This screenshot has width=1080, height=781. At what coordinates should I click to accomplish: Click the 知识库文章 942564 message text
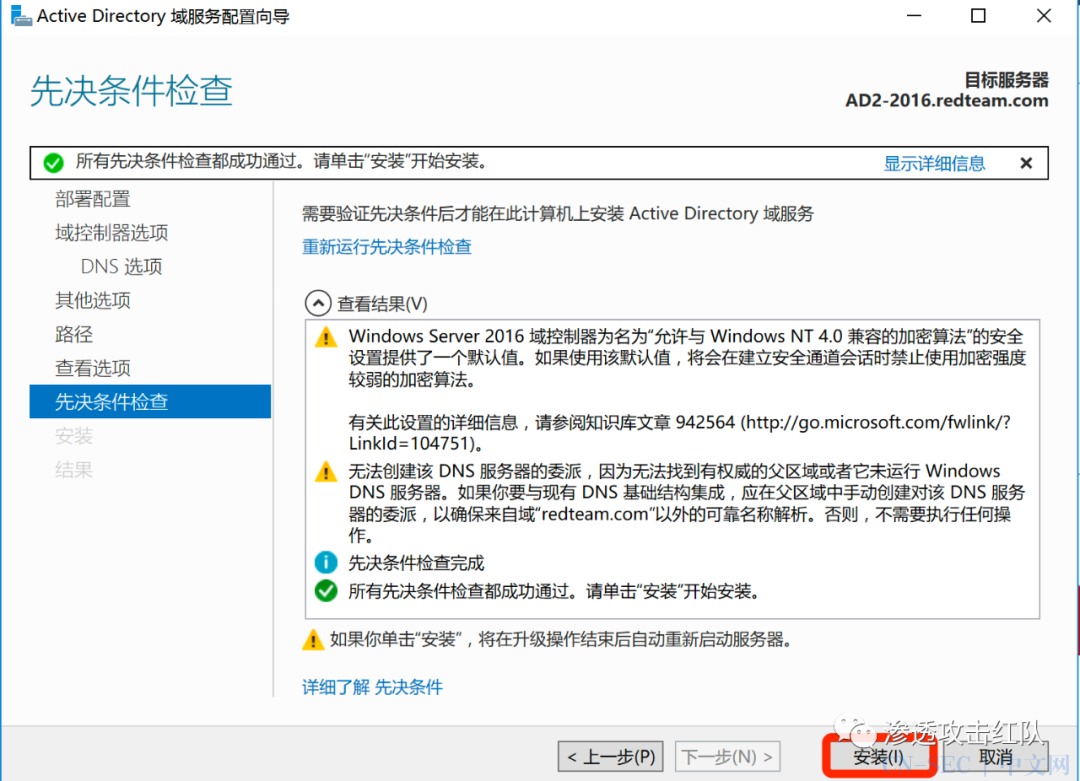click(x=679, y=433)
